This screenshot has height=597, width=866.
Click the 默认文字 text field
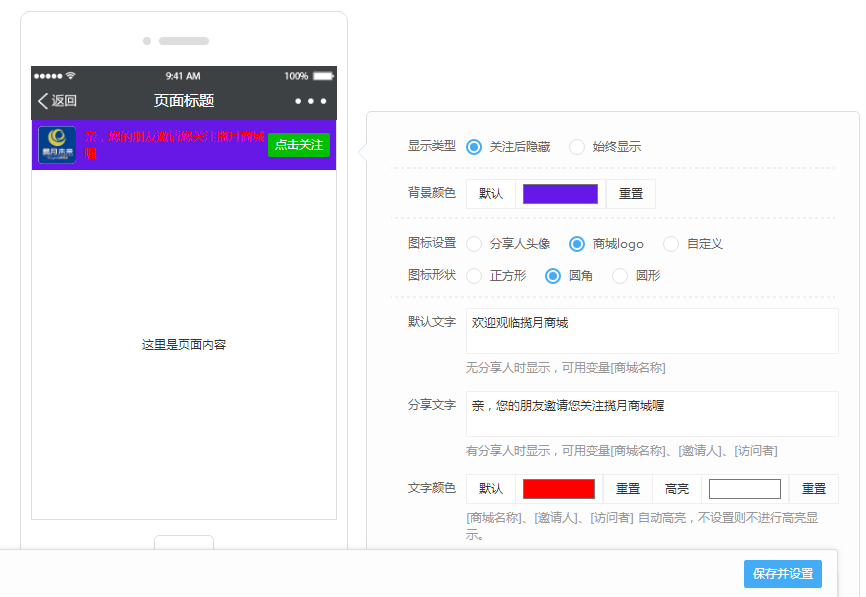point(652,331)
